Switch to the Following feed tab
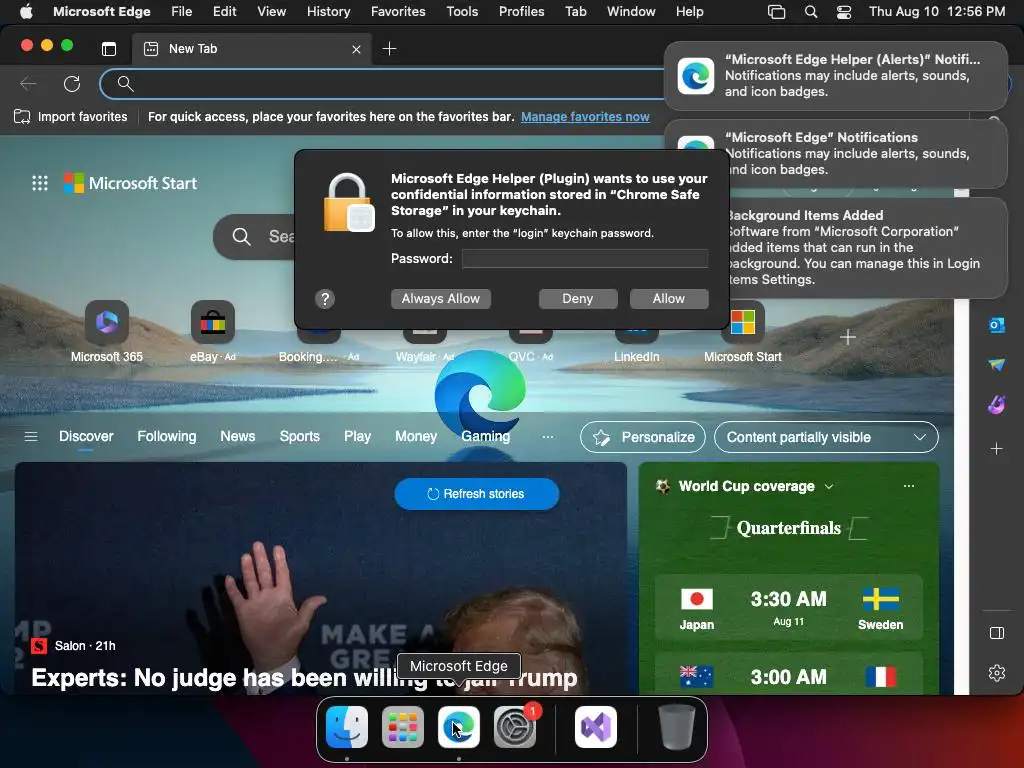This screenshot has height=768, width=1024. (167, 436)
